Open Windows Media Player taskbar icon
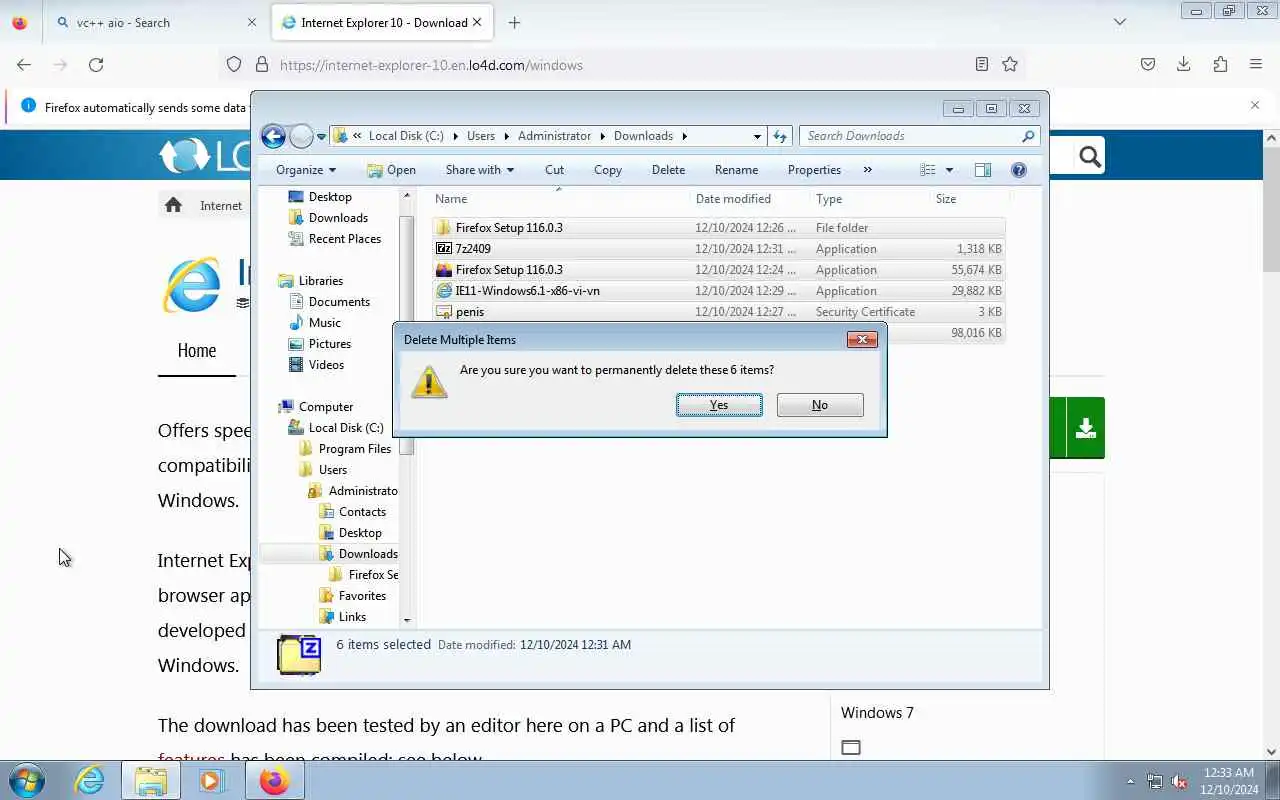This screenshot has height=800, width=1280. pyautogui.click(x=211, y=780)
